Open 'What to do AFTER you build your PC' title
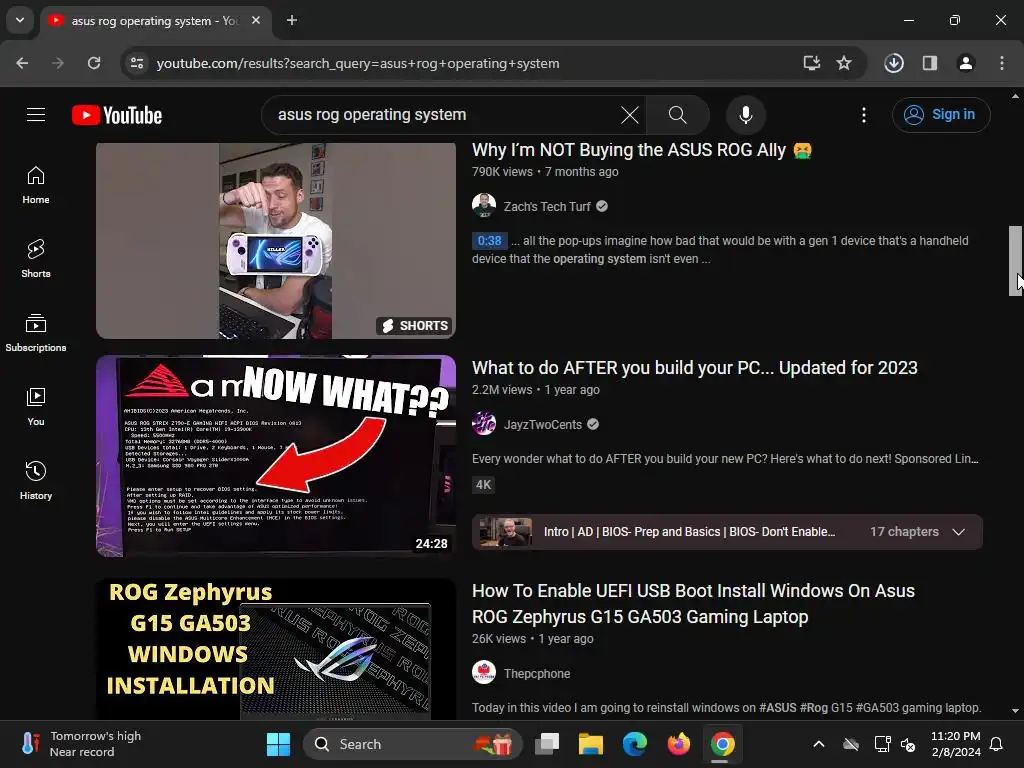Image resolution: width=1024 pixels, height=768 pixels. coord(694,368)
